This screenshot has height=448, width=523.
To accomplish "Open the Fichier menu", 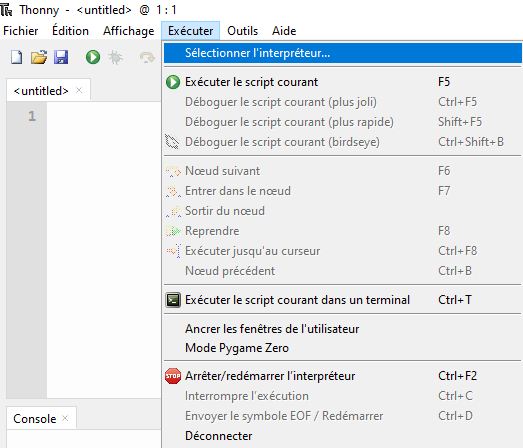I will pos(21,31).
